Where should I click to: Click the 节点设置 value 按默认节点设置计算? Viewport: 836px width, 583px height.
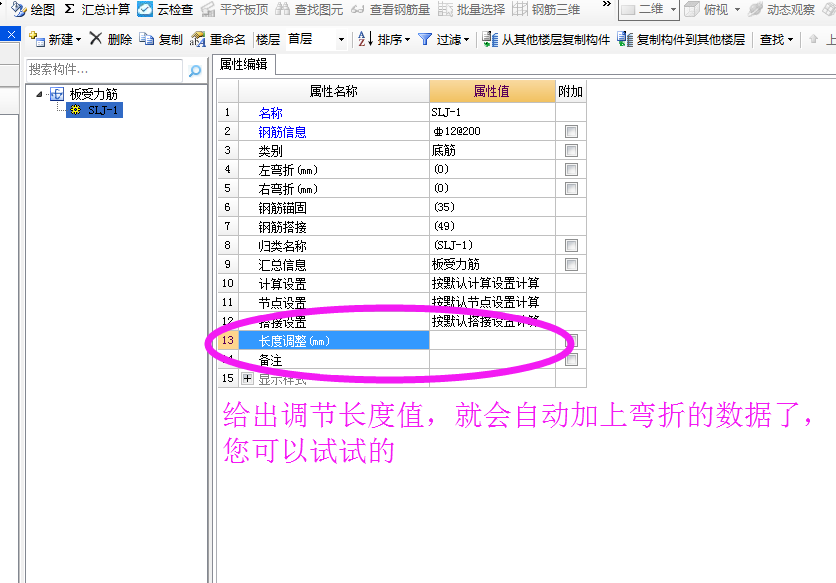[x=492, y=302]
